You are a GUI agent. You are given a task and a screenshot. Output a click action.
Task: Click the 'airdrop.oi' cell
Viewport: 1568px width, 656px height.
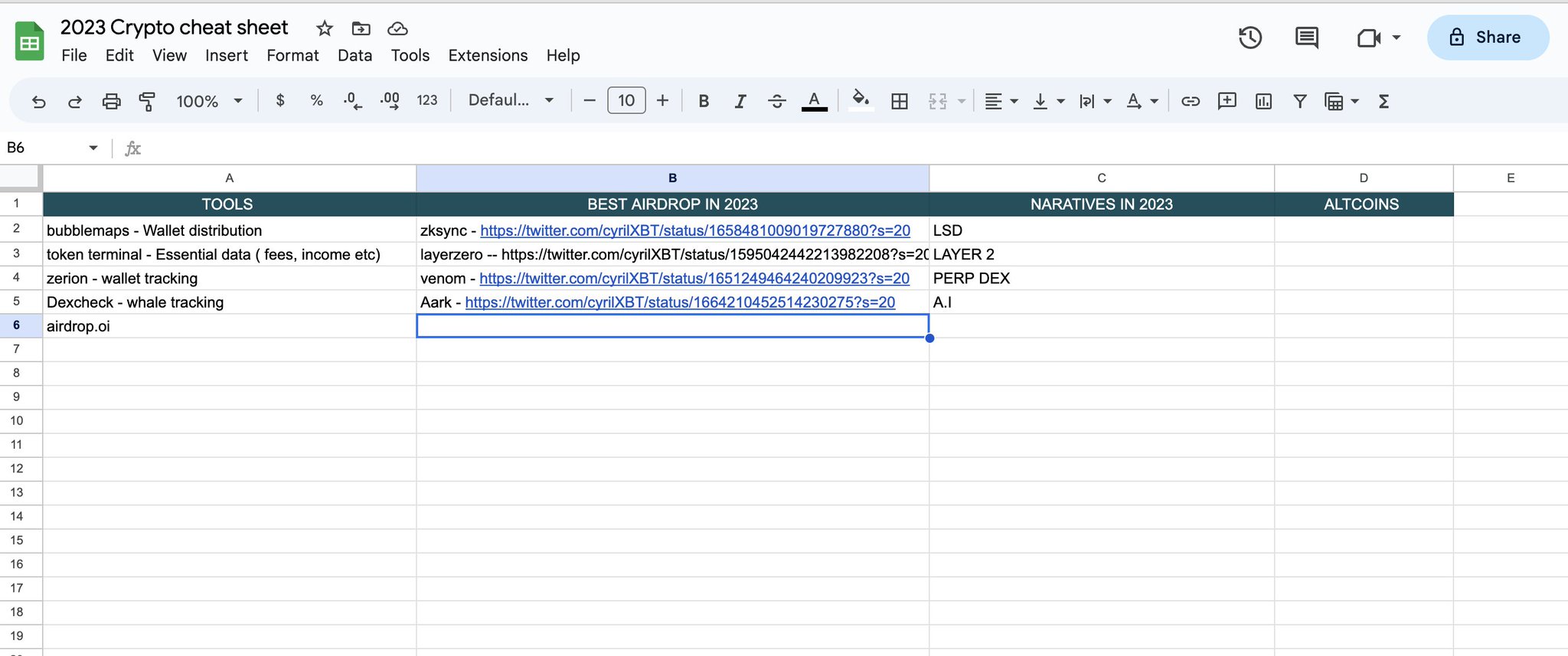point(230,326)
